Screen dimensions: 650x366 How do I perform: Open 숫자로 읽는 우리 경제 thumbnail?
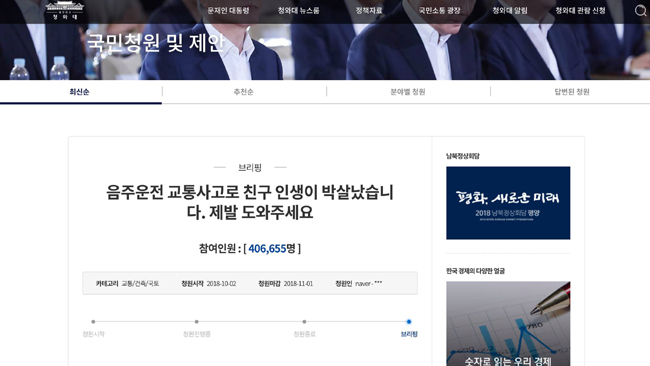tap(508, 324)
